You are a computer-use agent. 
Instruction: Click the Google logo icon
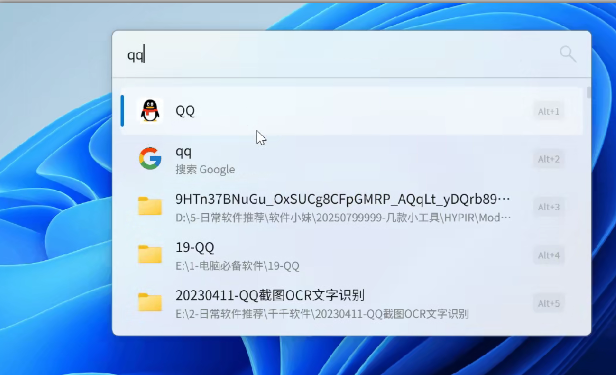[x=150, y=159]
